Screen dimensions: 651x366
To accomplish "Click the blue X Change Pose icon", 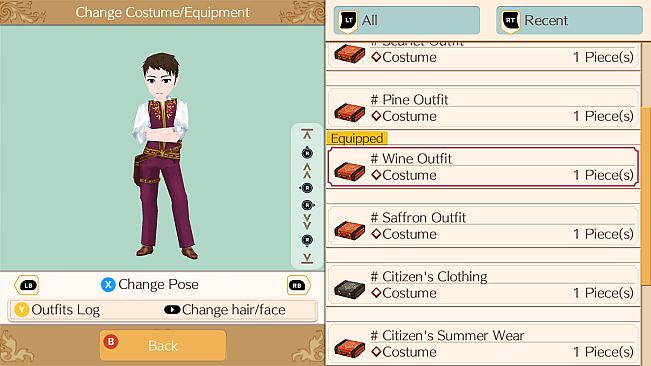I will [108, 285].
